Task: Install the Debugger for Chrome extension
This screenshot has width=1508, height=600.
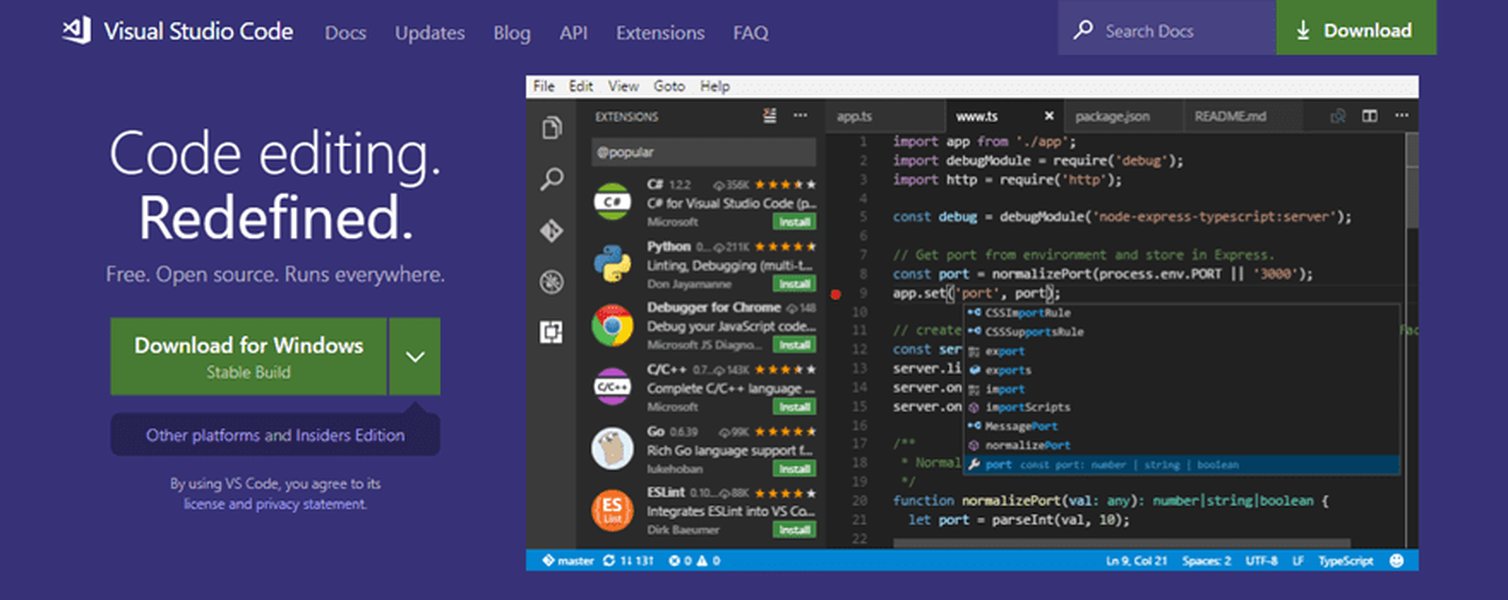Action: [795, 344]
